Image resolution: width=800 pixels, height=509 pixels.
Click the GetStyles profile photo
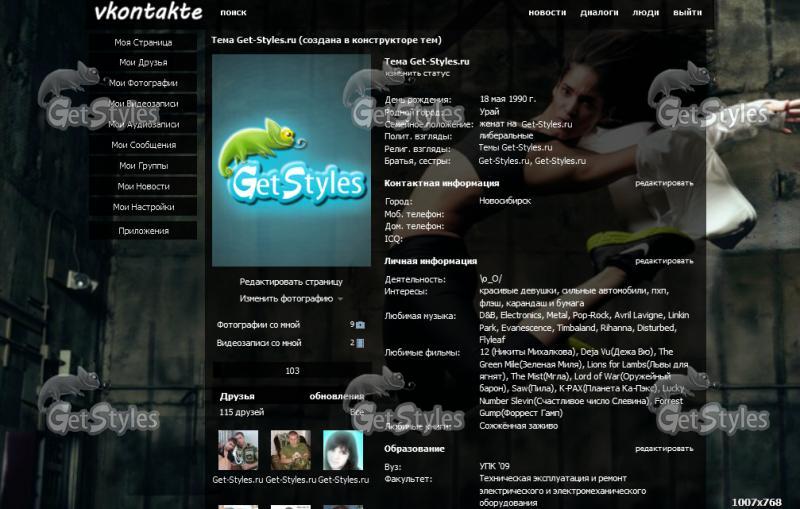click(x=291, y=161)
